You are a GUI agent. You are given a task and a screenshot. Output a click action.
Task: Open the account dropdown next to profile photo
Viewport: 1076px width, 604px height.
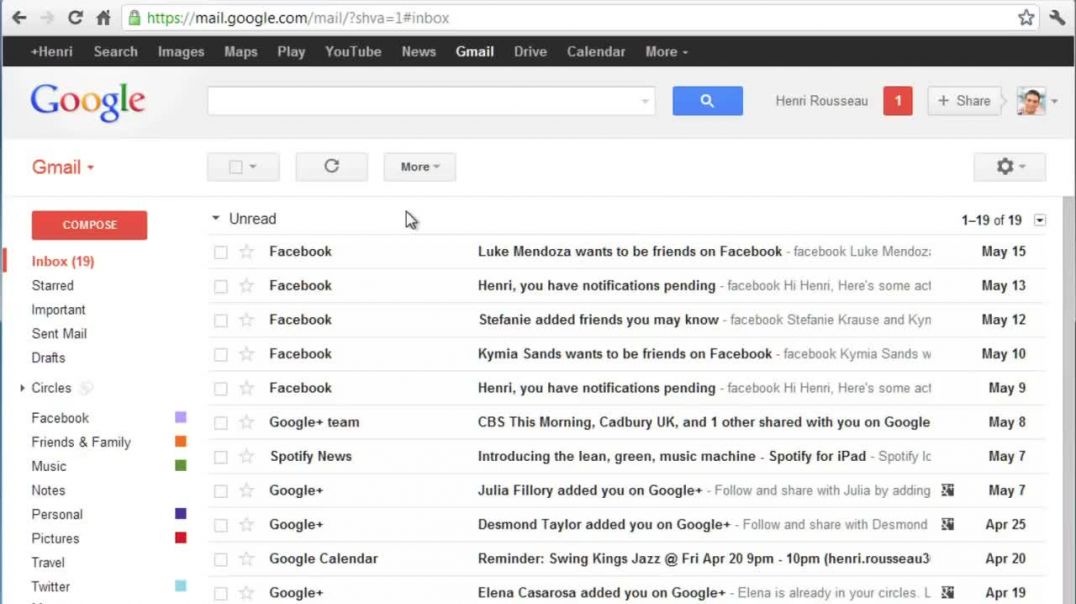click(x=1054, y=102)
